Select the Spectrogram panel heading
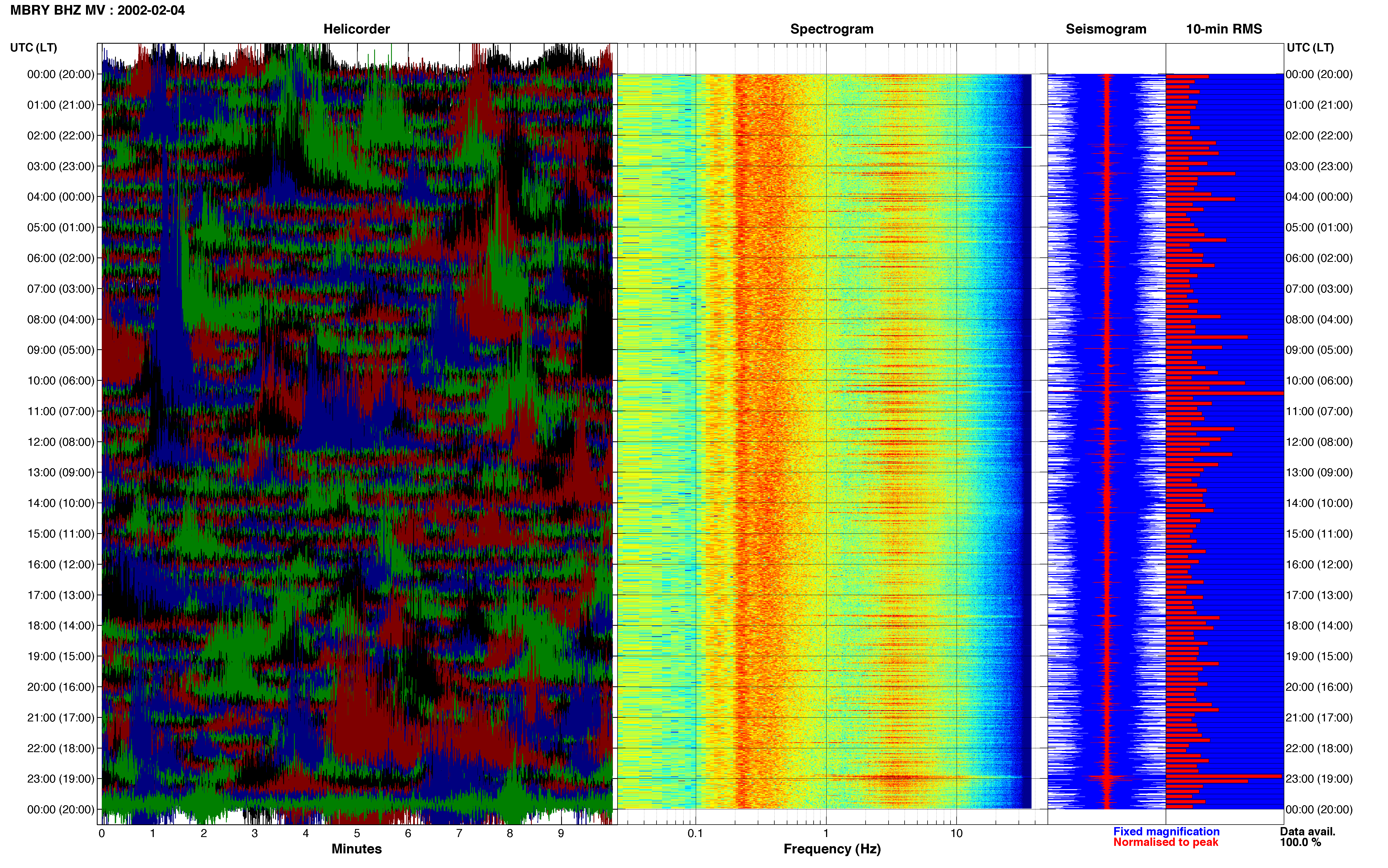Image resolution: width=1388 pixels, height=868 pixels. (x=832, y=29)
